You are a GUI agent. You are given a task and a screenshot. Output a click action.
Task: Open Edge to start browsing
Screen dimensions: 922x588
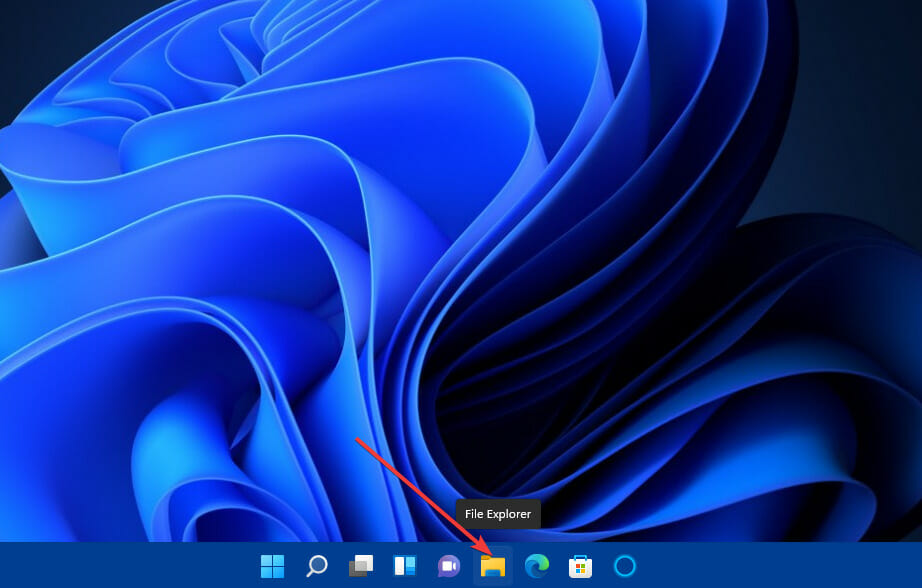537,566
